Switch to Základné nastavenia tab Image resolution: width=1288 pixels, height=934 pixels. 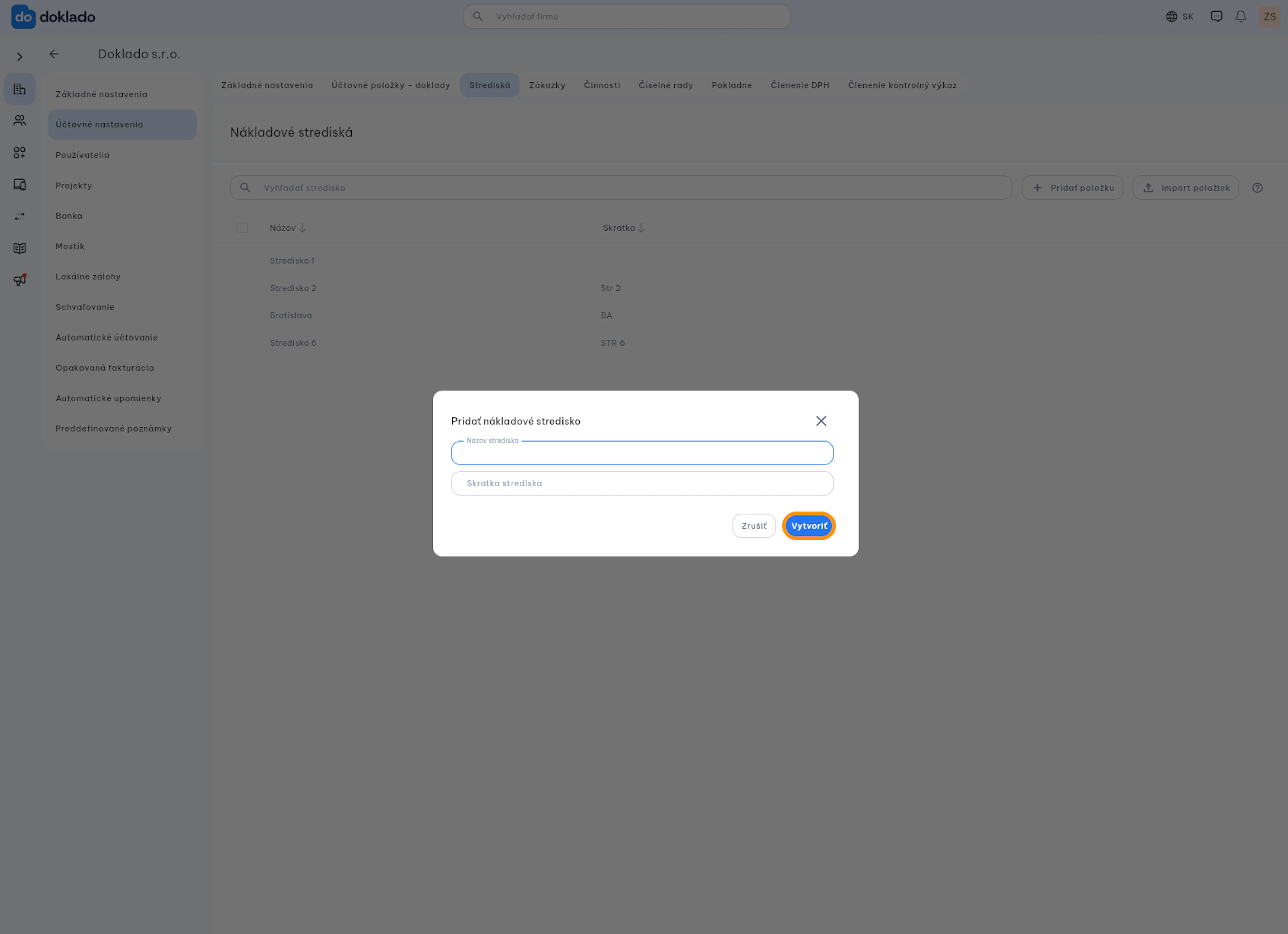pos(267,85)
